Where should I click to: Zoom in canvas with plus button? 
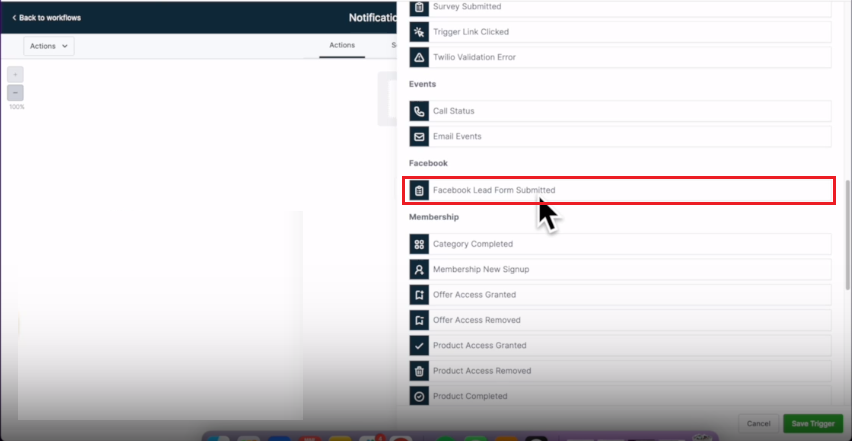[x=15, y=74]
